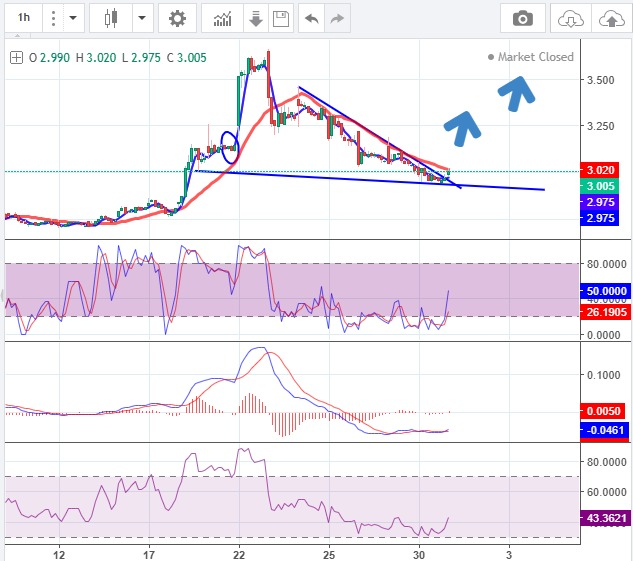Expand the OHLC legend with the plus box
Image resolution: width=633 pixels, height=561 pixels.
tap(16, 58)
